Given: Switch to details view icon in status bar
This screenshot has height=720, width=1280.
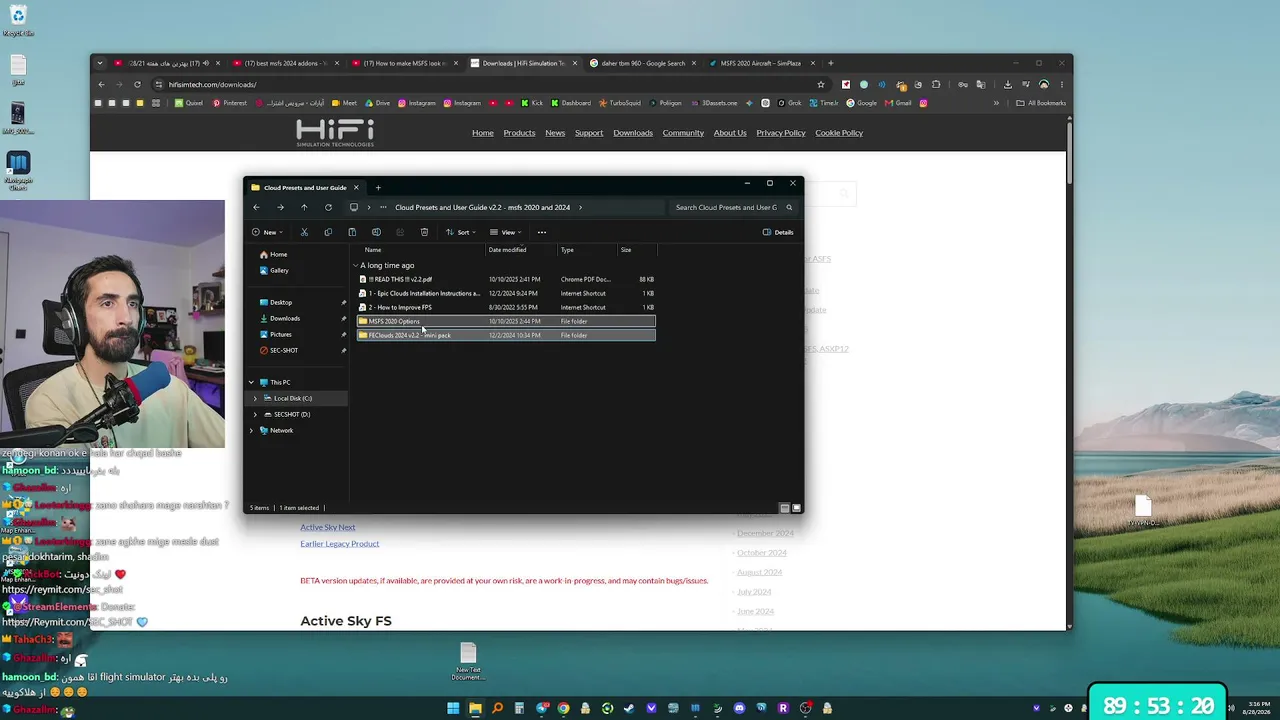Looking at the screenshot, I should (784, 508).
